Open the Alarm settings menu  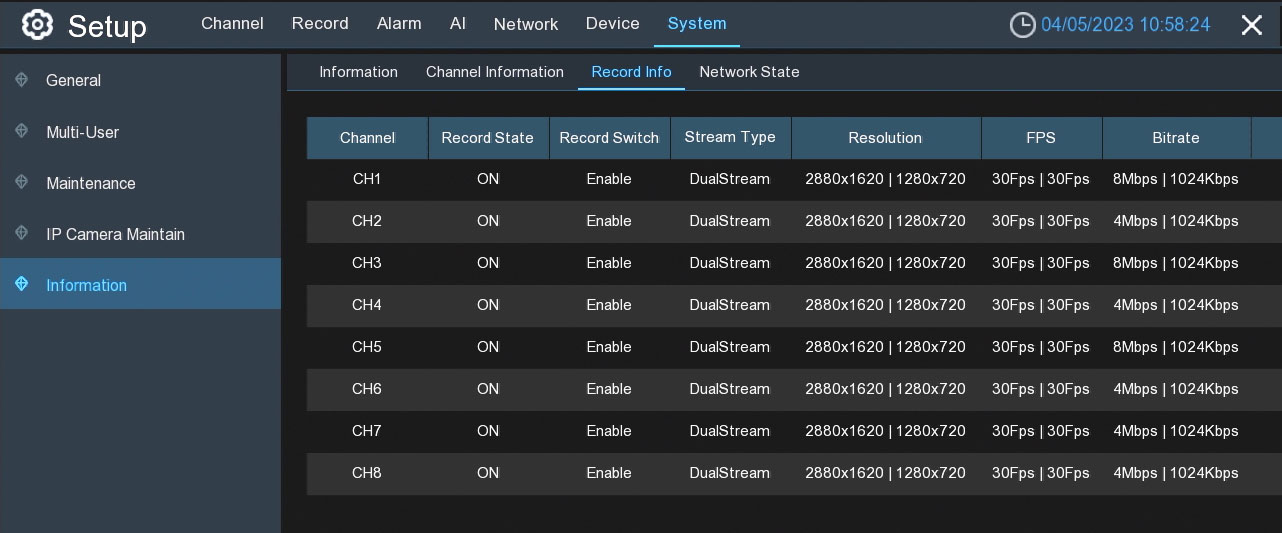pos(399,24)
